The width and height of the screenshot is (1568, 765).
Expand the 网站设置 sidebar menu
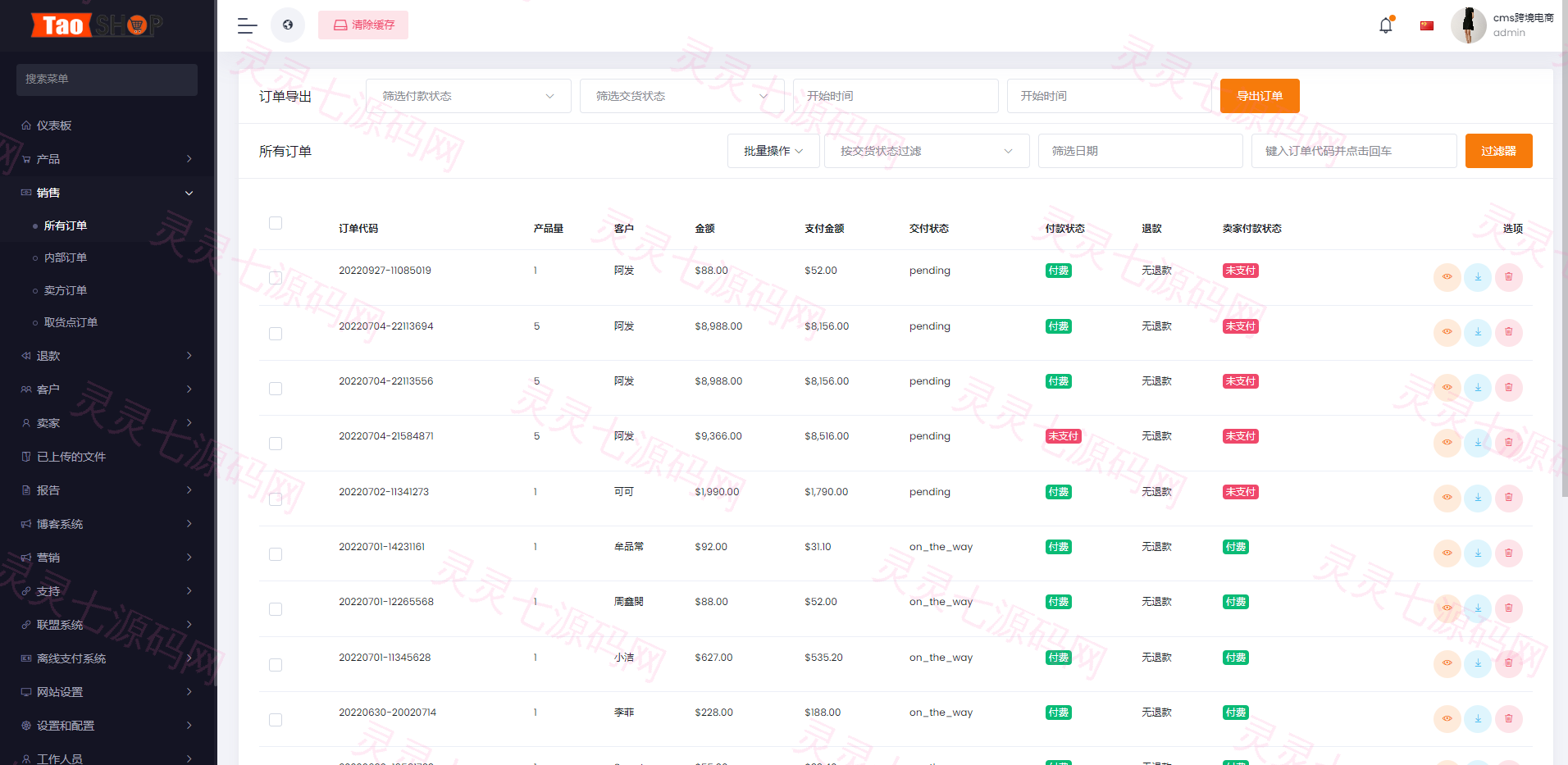tap(108, 692)
